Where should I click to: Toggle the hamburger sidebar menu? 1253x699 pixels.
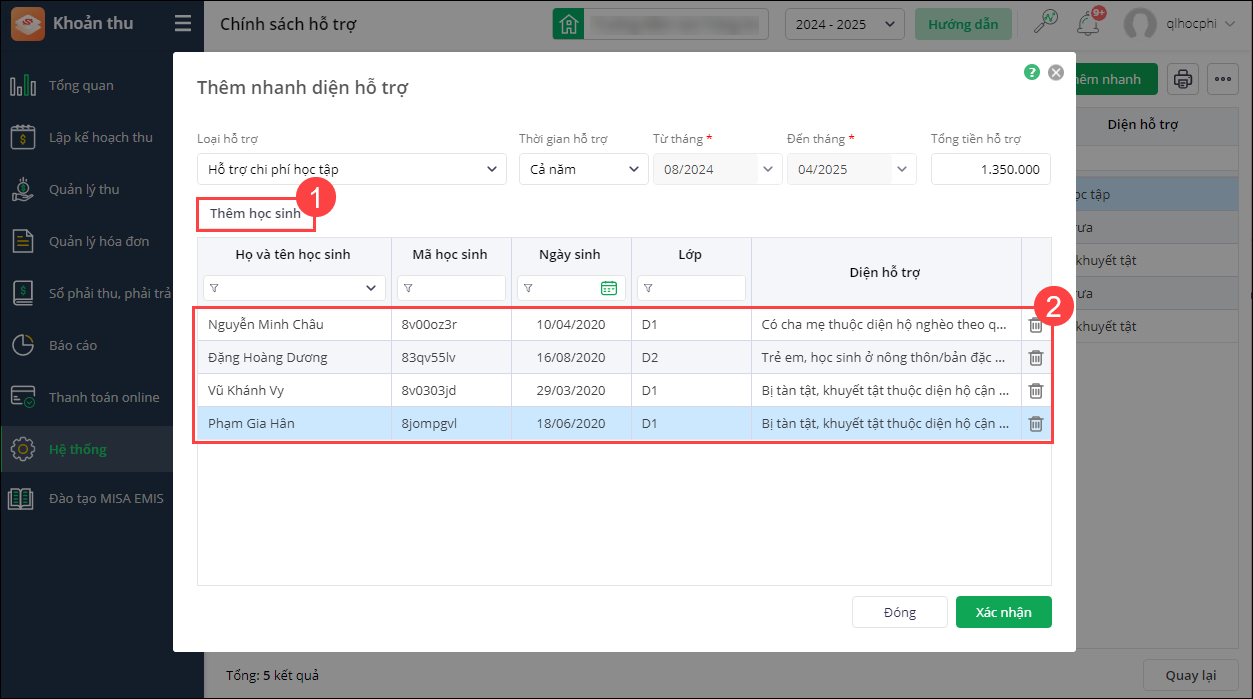point(182,24)
